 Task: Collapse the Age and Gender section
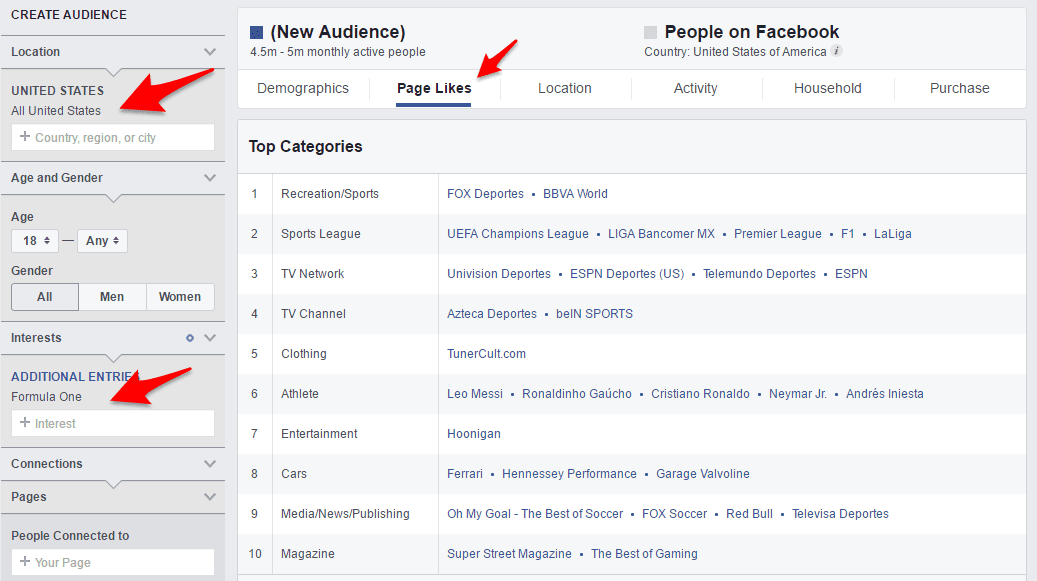[210, 178]
